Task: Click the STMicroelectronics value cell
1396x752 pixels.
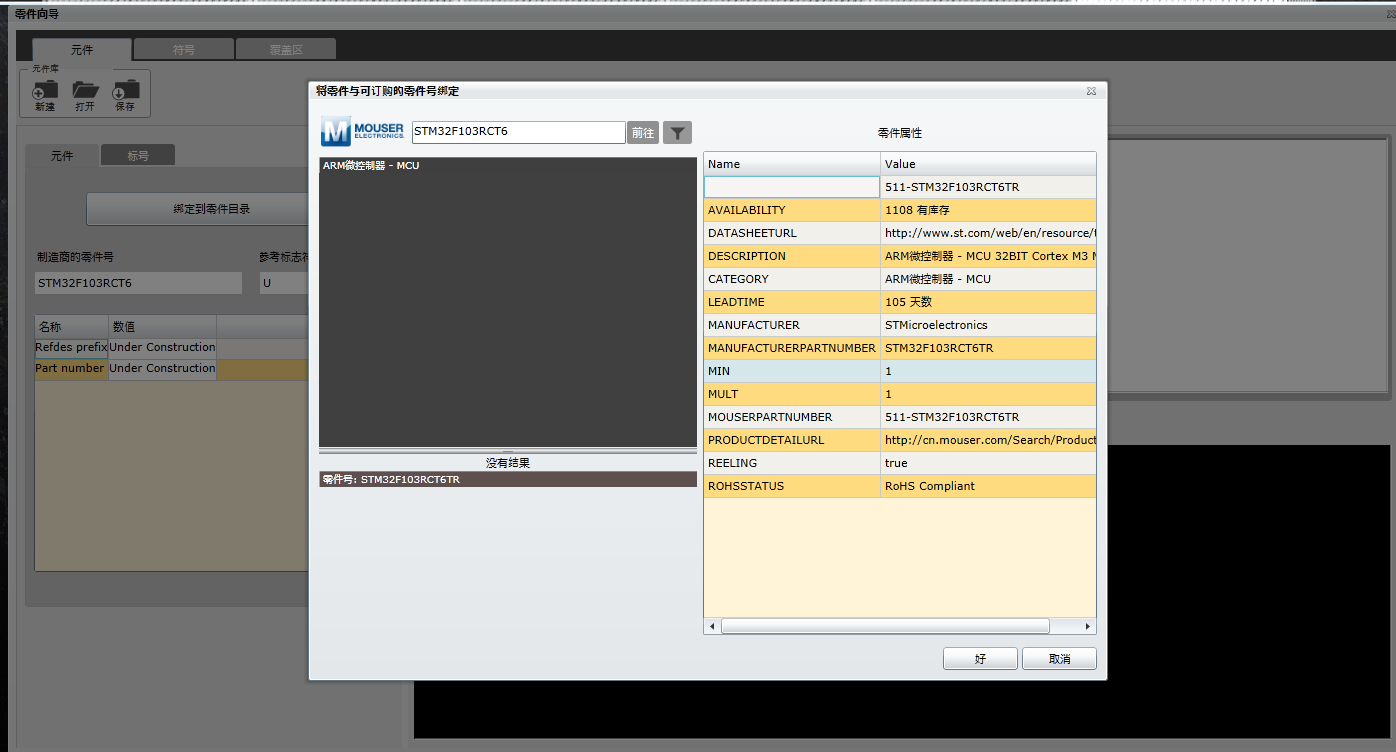Action: click(988, 325)
